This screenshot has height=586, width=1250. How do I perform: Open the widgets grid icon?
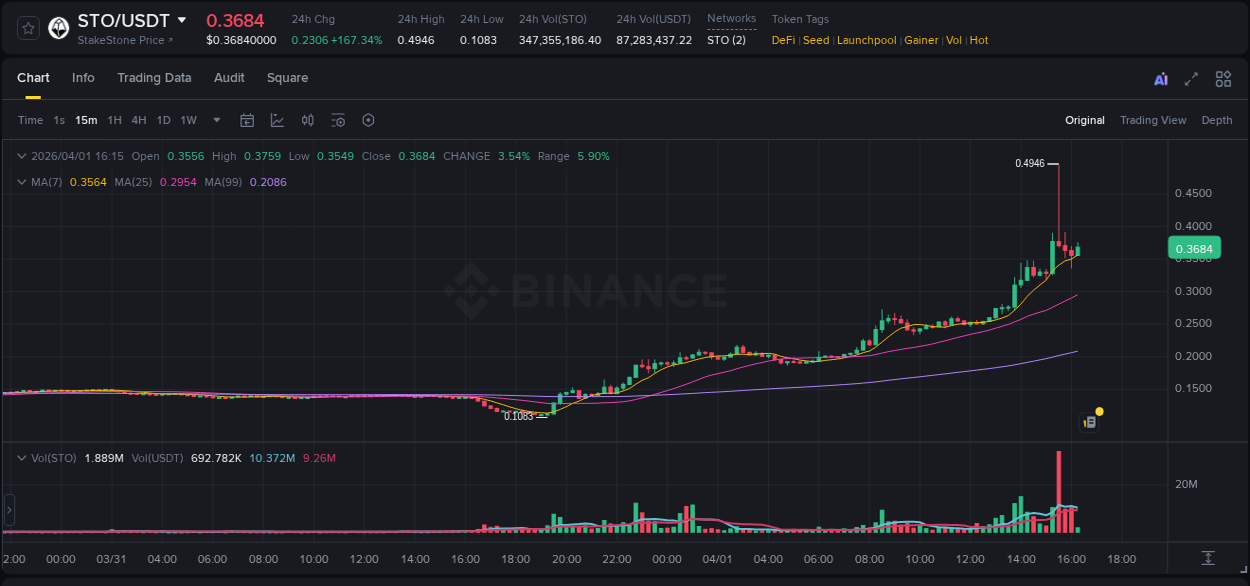tap(1223, 78)
